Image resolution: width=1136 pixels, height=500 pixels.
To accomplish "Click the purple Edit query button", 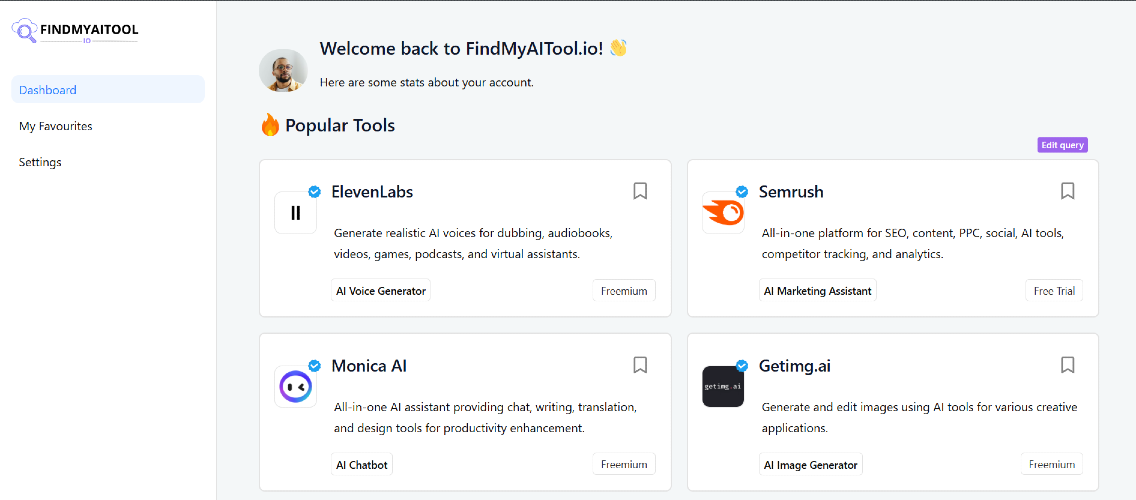I will click(x=1062, y=145).
